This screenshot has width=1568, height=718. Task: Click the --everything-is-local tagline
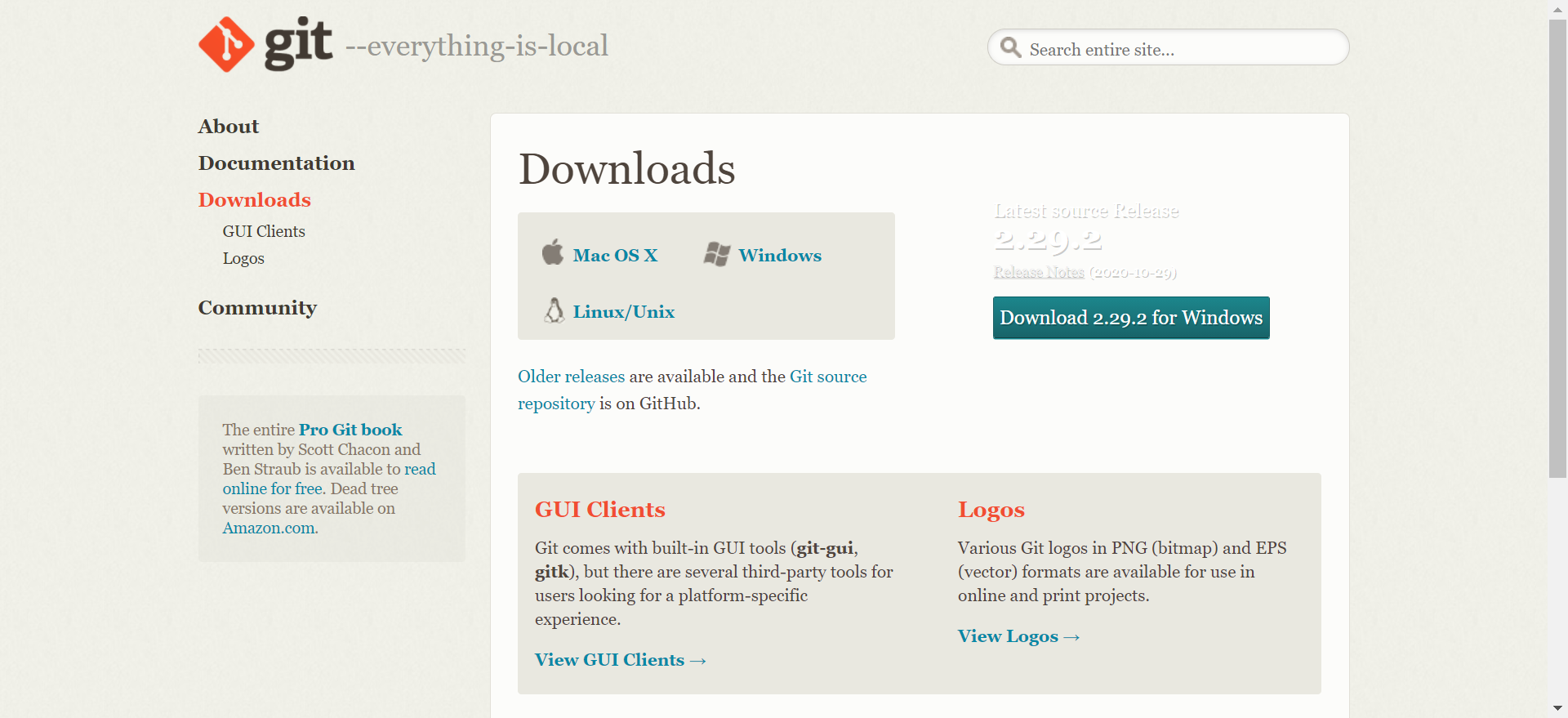click(x=477, y=46)
